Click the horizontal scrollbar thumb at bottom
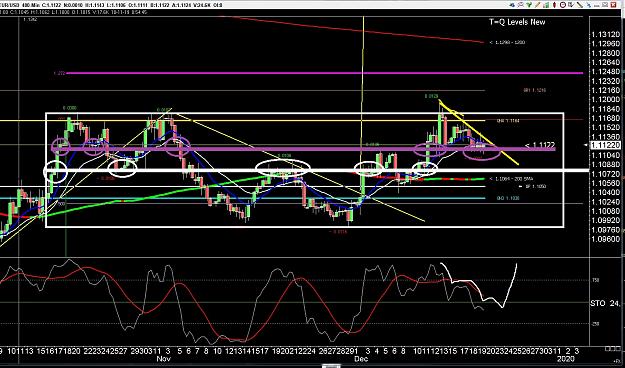Screen dimensions: 625x368 331,366
